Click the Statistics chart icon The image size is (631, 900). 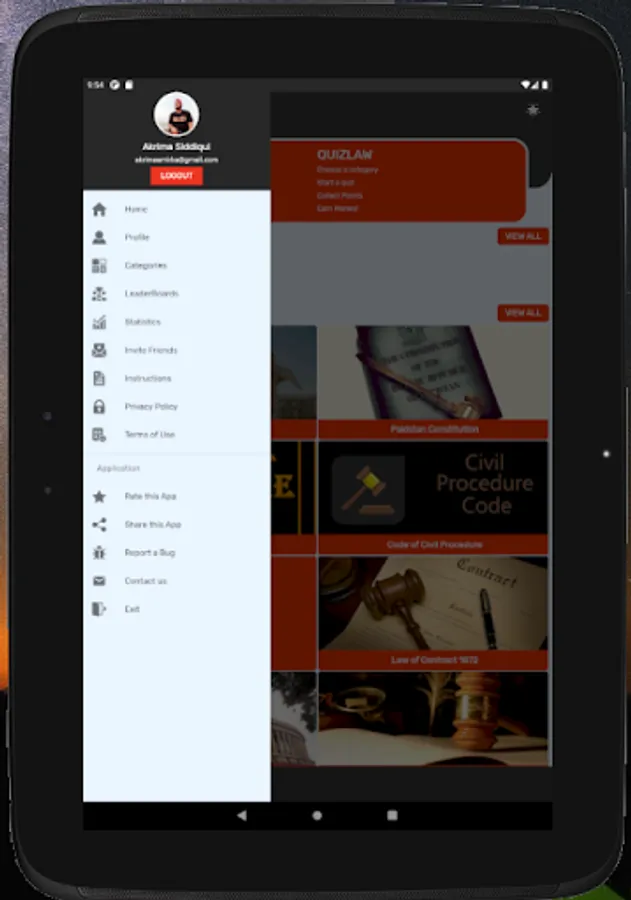[x=99, y=321]
